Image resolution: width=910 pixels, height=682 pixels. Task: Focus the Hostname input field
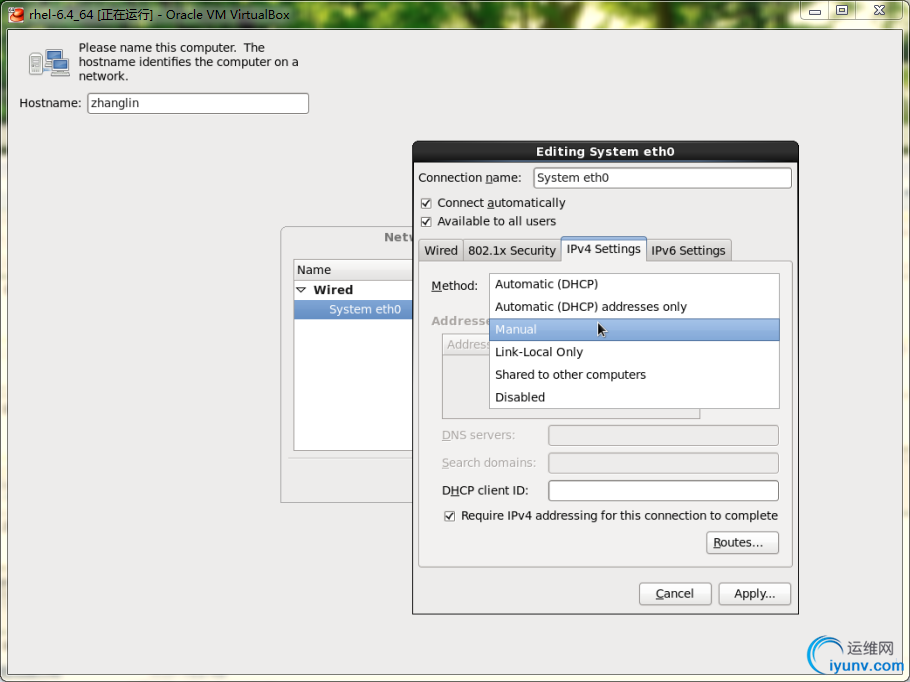[x=198, y=103]
